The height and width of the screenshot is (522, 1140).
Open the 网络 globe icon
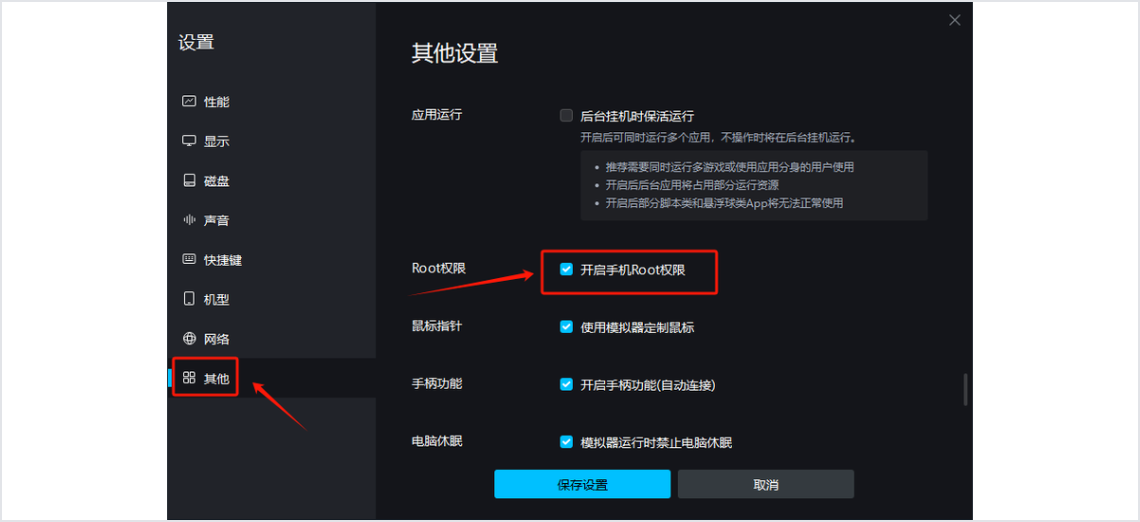pyautogui.click(x=189, y=339)
